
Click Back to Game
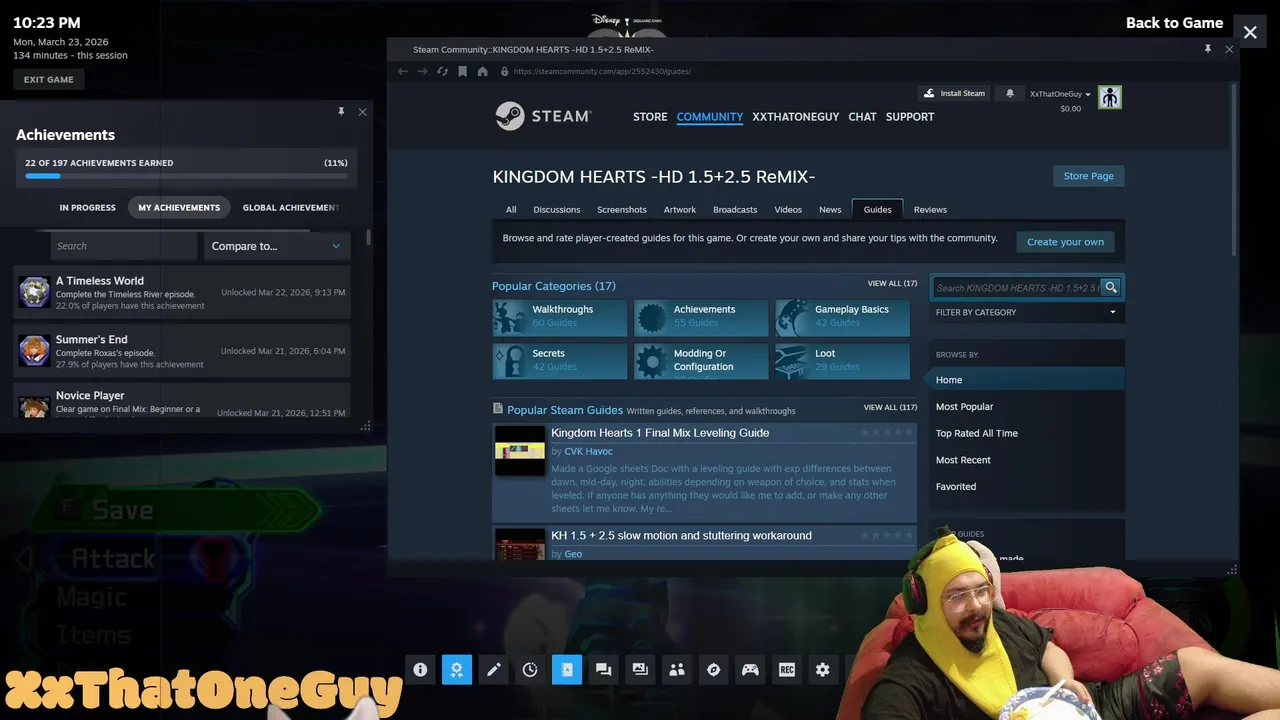click(x=1174, y=23)
